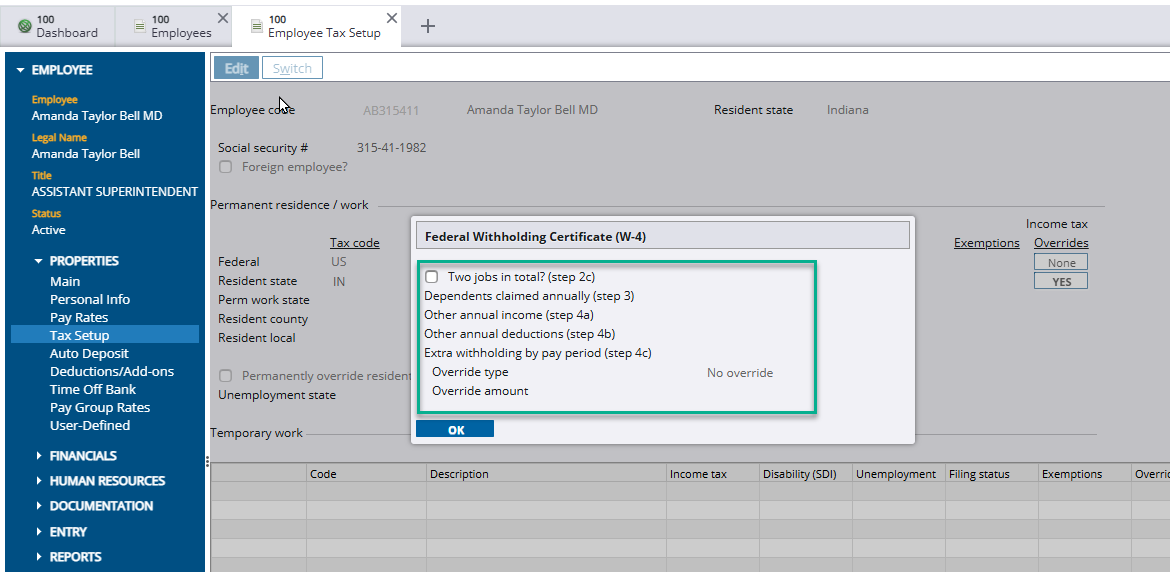Expand the ENTRY section
Viewport: 1170px width, 572px height.
(39, 532)
